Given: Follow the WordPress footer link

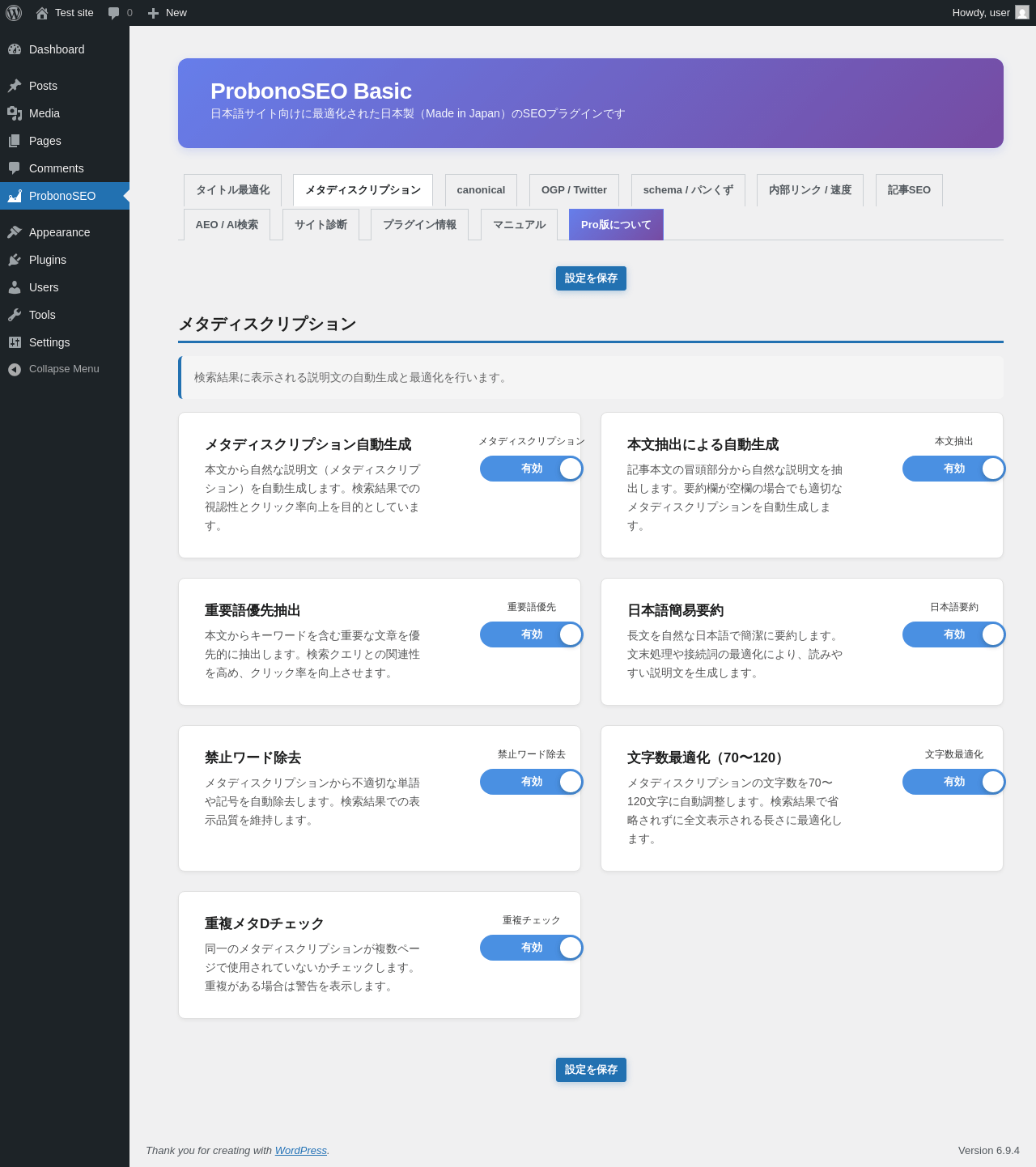Looking at the screenshot, I should click(300, 1150).
